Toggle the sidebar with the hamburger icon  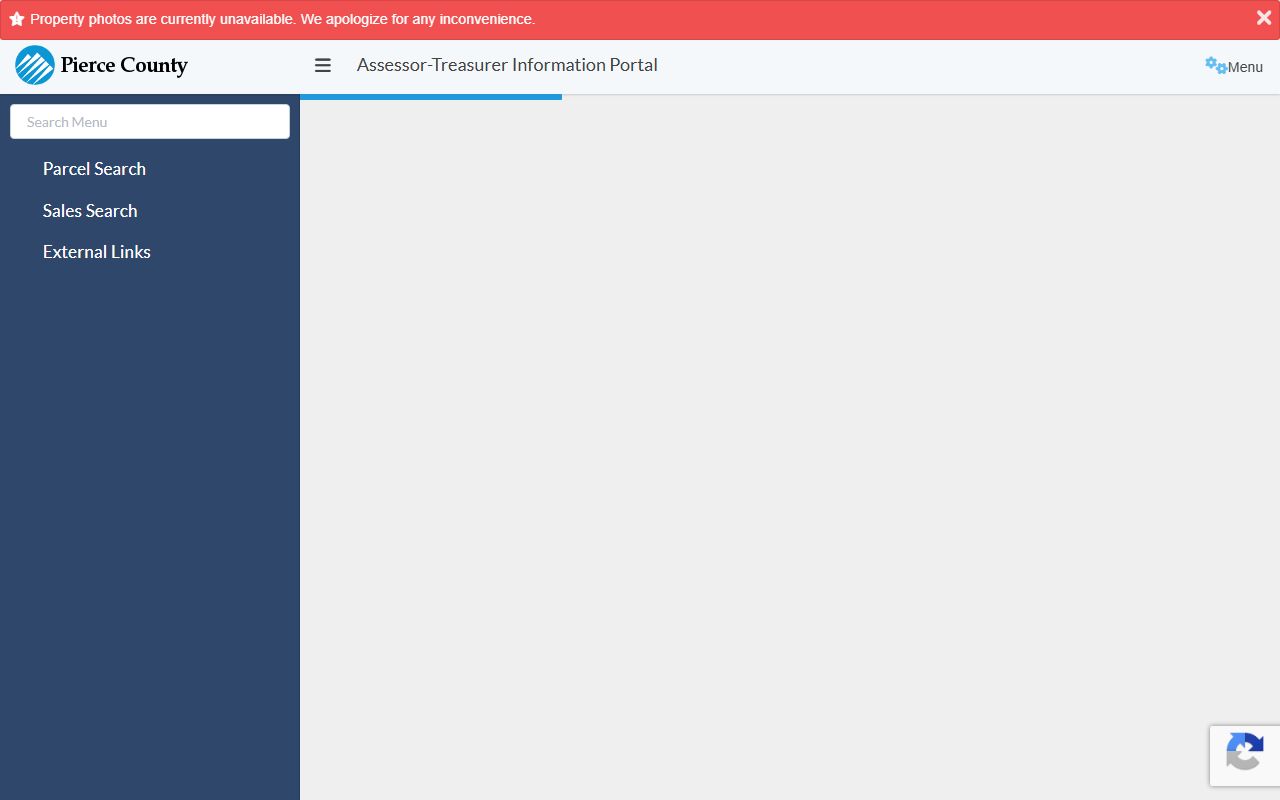click(x=322, y=65)
